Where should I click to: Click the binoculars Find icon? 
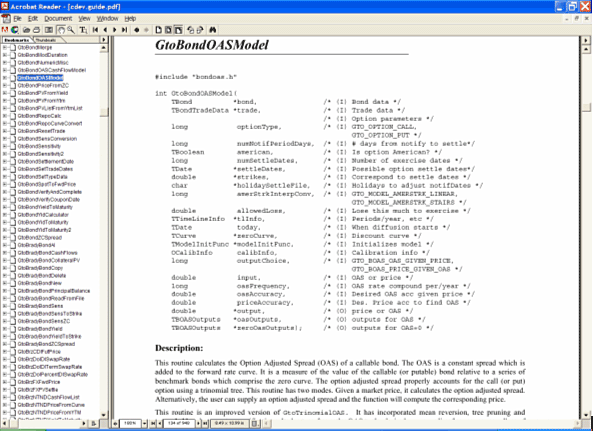tap(213, 30)
